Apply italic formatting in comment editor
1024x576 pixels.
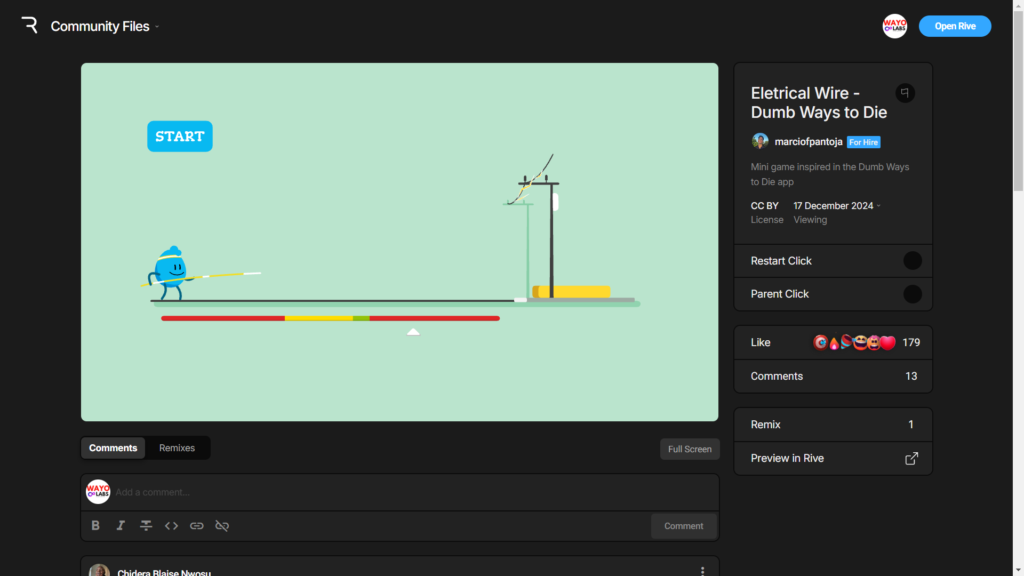click(x=121, y=526)
